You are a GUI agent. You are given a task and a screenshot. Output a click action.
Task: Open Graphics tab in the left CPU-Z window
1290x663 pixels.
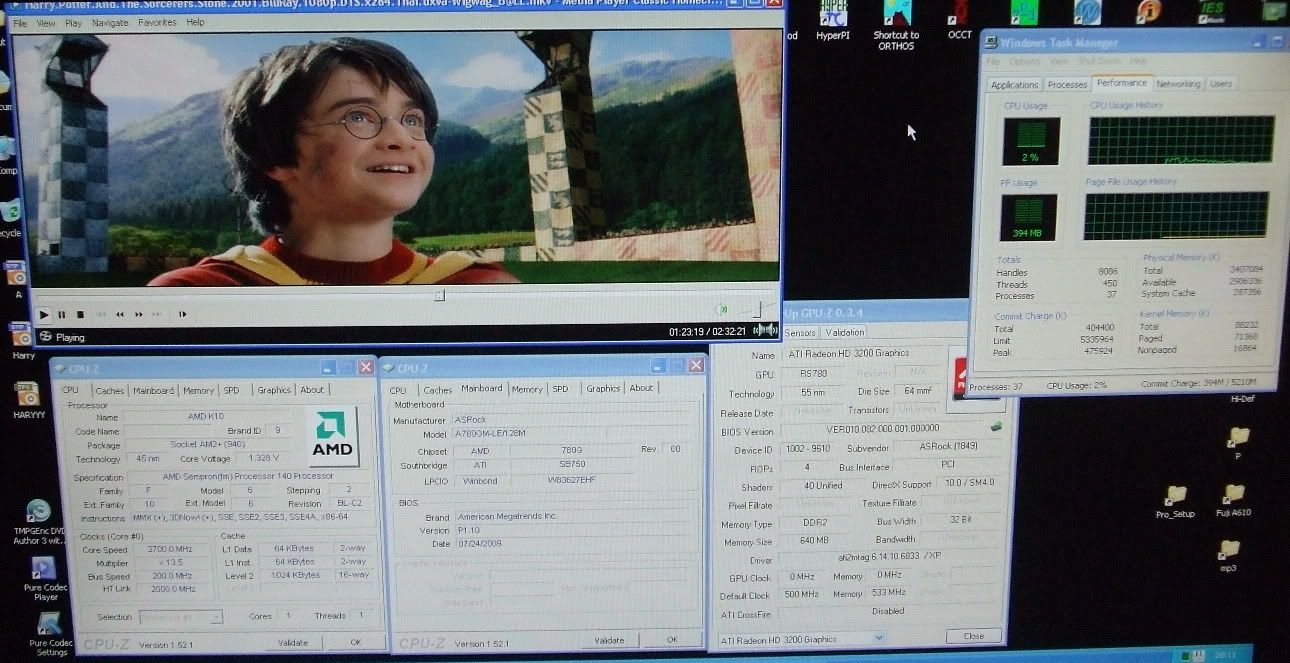click(273, 390)
